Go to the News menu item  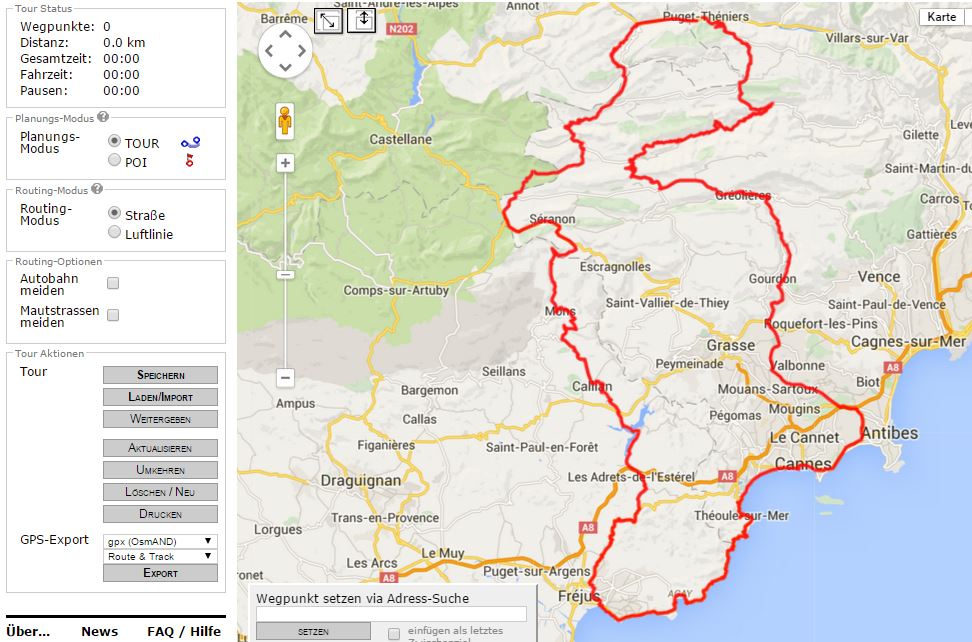tap(99, 631)
